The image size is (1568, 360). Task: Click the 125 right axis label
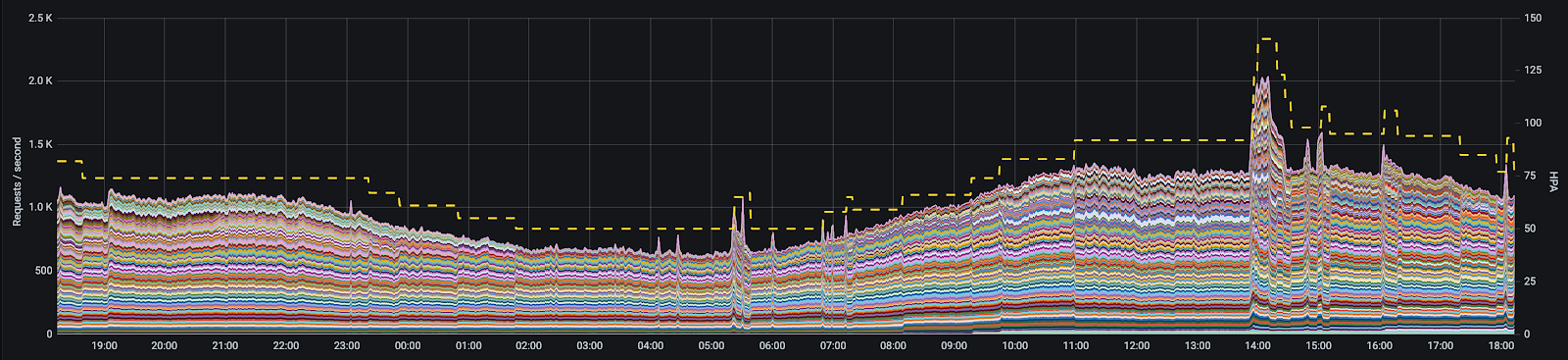coord(1533,71)
